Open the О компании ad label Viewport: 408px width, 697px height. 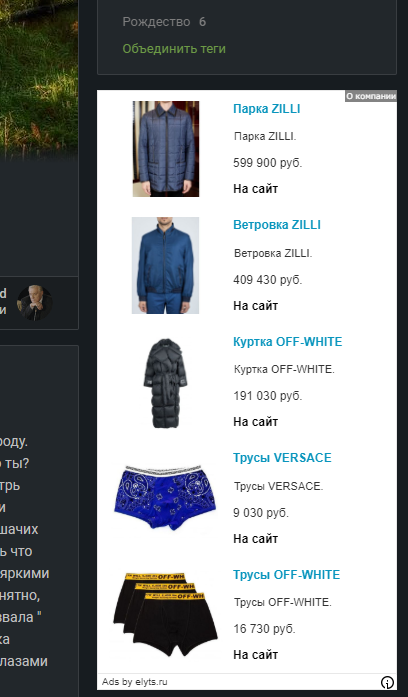click(x=371, y=96)
